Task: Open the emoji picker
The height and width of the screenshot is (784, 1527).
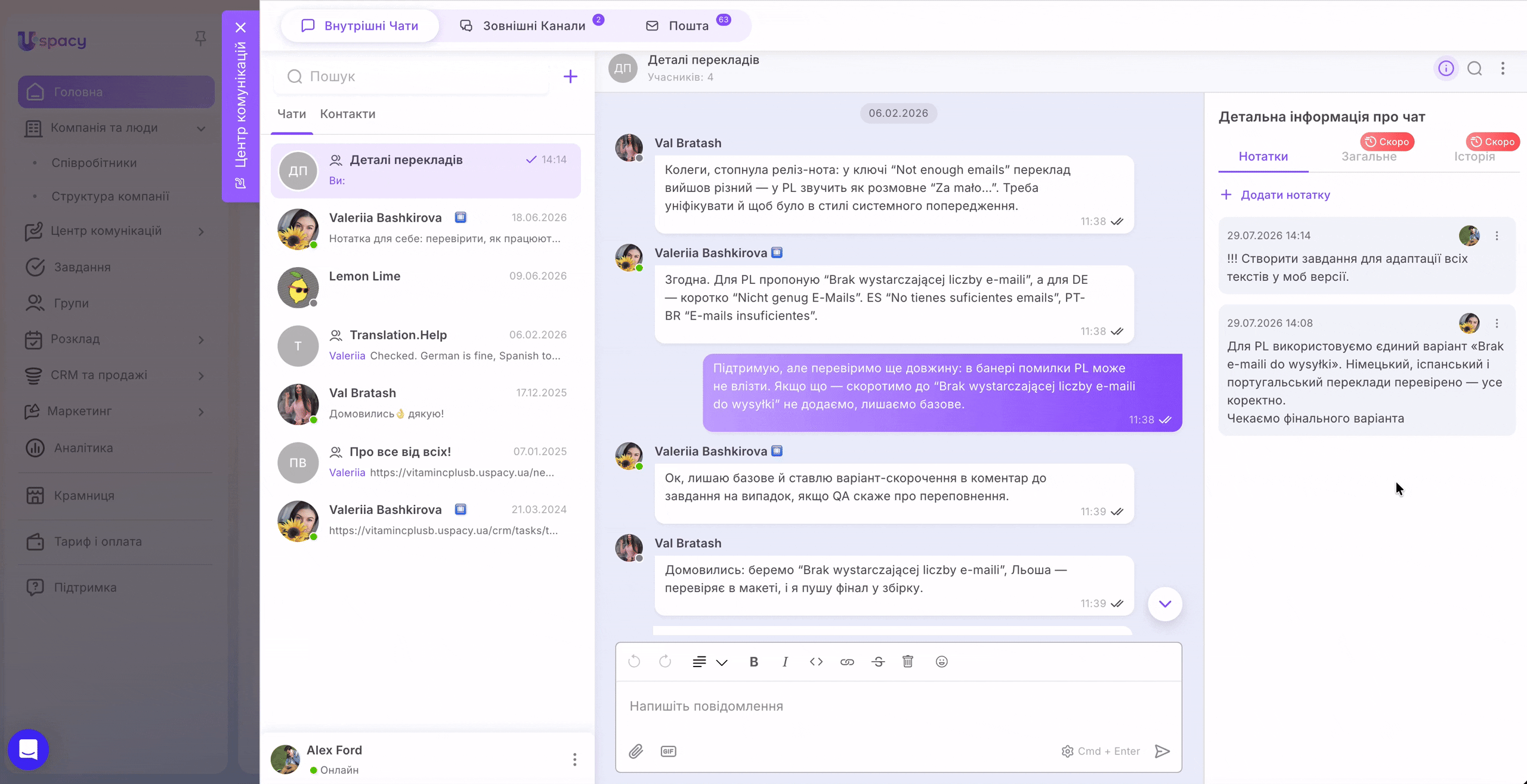Action: pyautogui.click(x=941, y=662)
